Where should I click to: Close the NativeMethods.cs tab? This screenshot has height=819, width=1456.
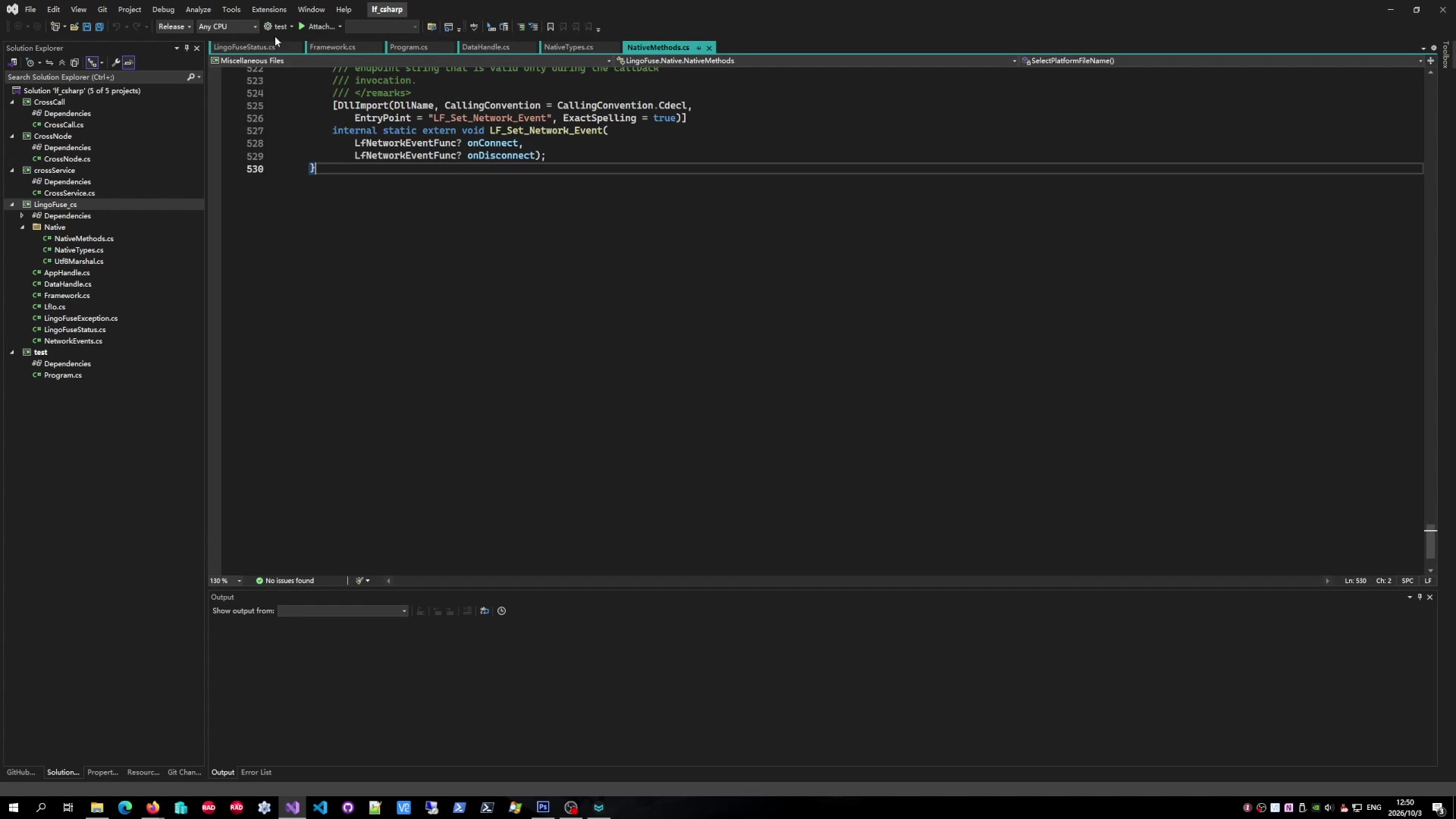[709, 48]
